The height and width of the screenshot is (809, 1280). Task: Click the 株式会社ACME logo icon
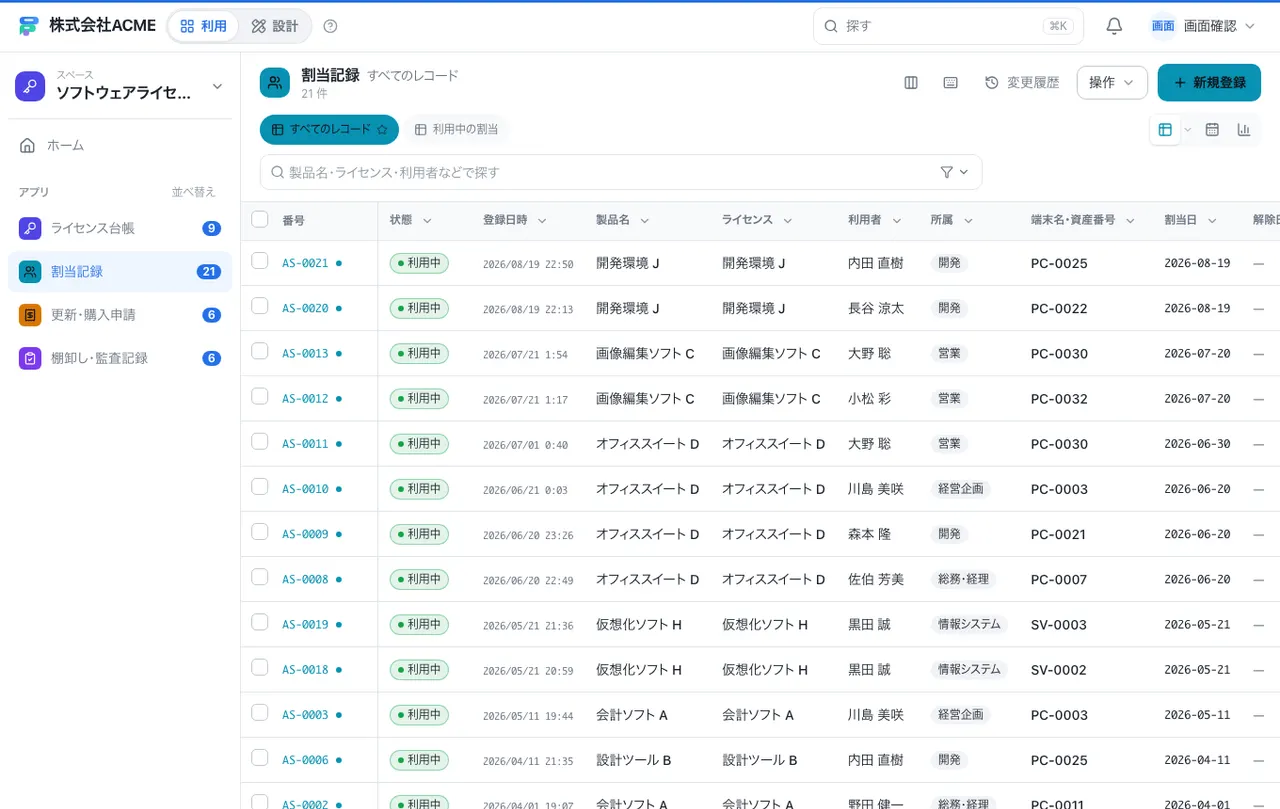click(x=29, y=26)
